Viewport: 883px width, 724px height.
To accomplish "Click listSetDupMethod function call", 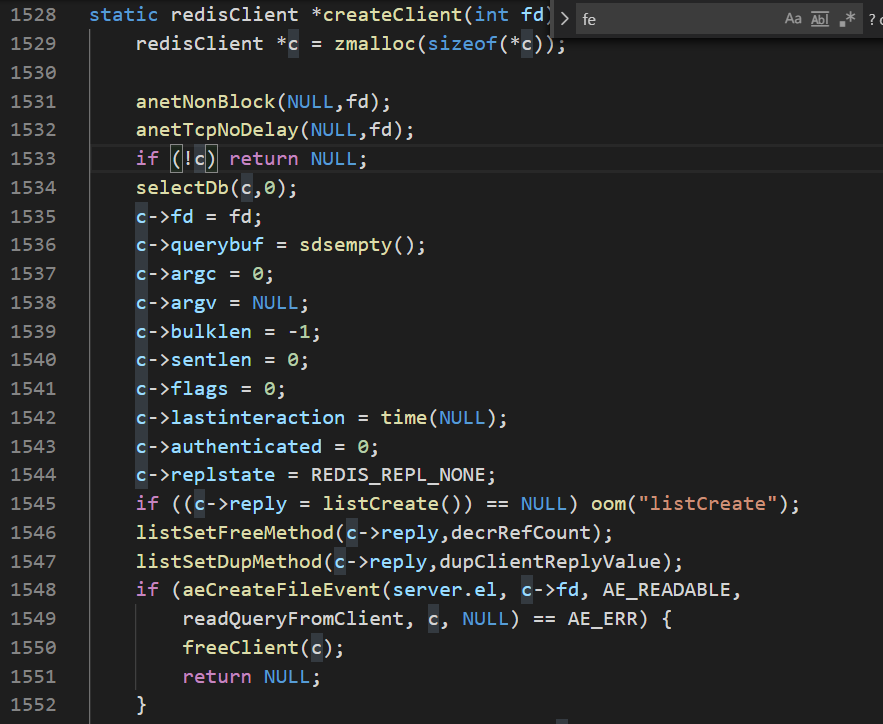I will [x=229, y=562].
